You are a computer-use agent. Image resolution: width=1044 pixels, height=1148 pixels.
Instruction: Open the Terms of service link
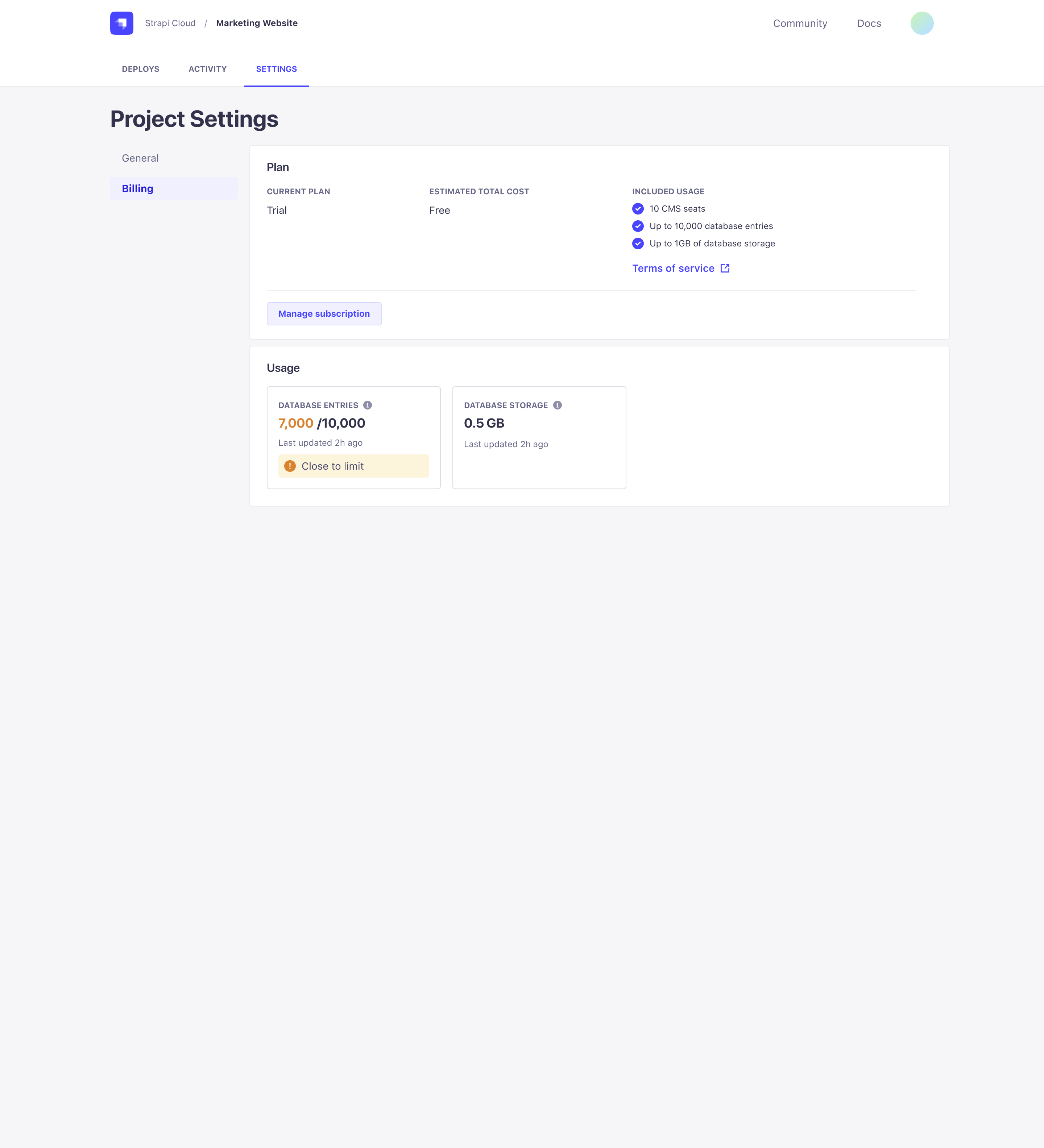(x=673, y=268)
